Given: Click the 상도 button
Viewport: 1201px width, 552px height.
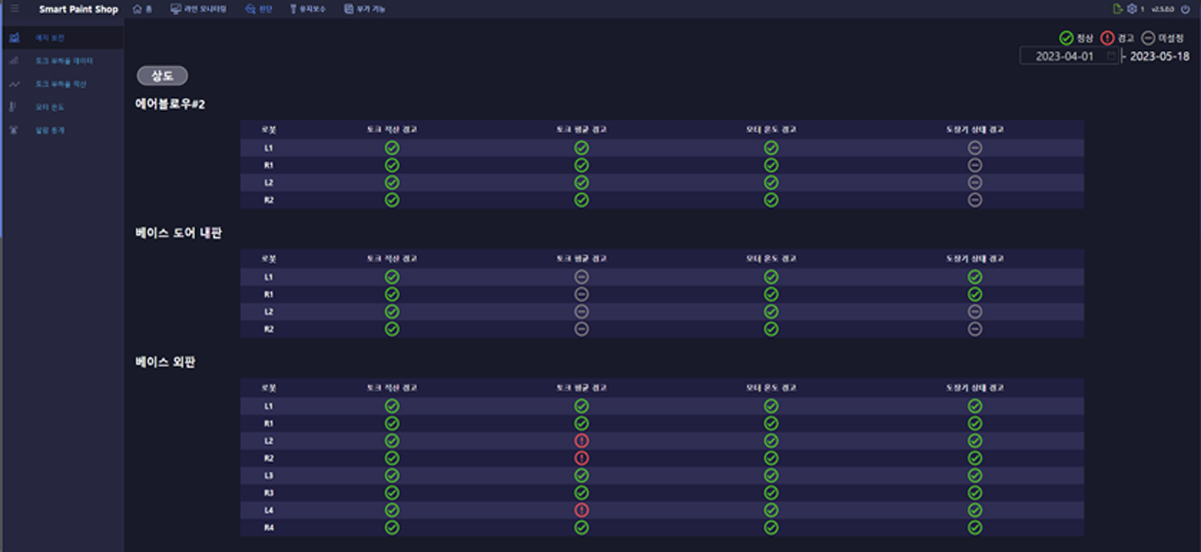Looking at the screenshot, I should 162,75.
